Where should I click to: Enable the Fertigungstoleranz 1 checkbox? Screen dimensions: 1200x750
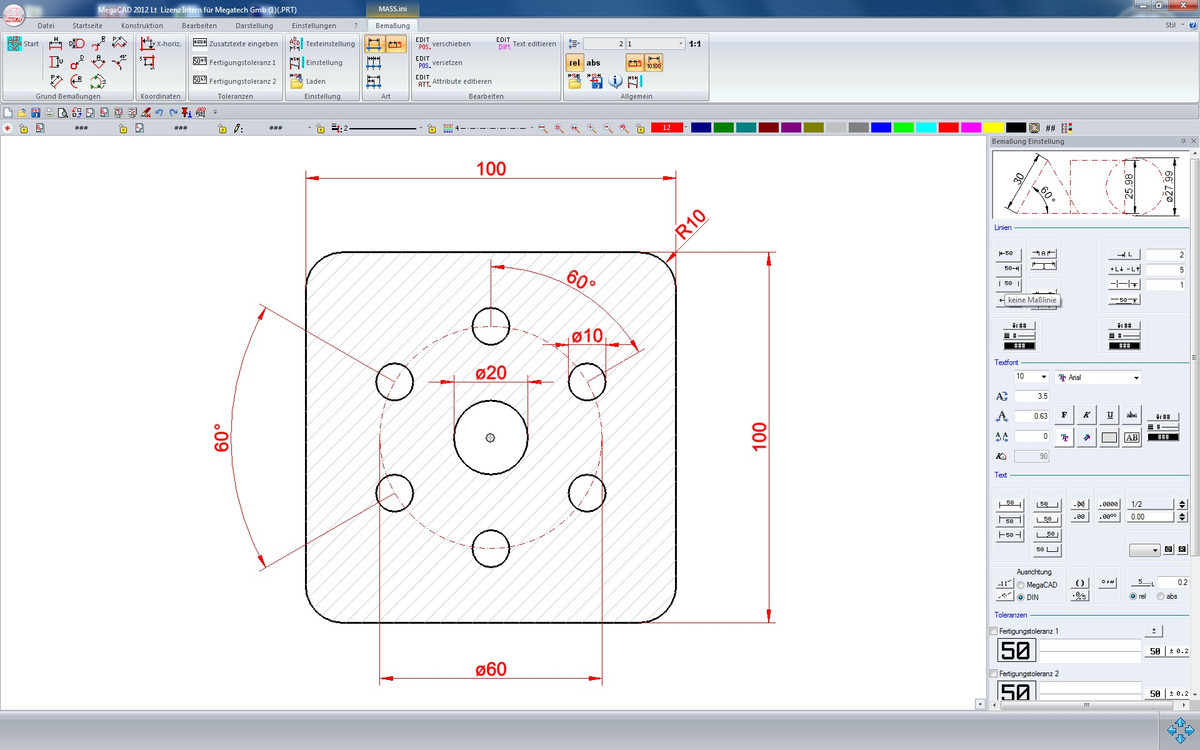click(x=993, y=632)
